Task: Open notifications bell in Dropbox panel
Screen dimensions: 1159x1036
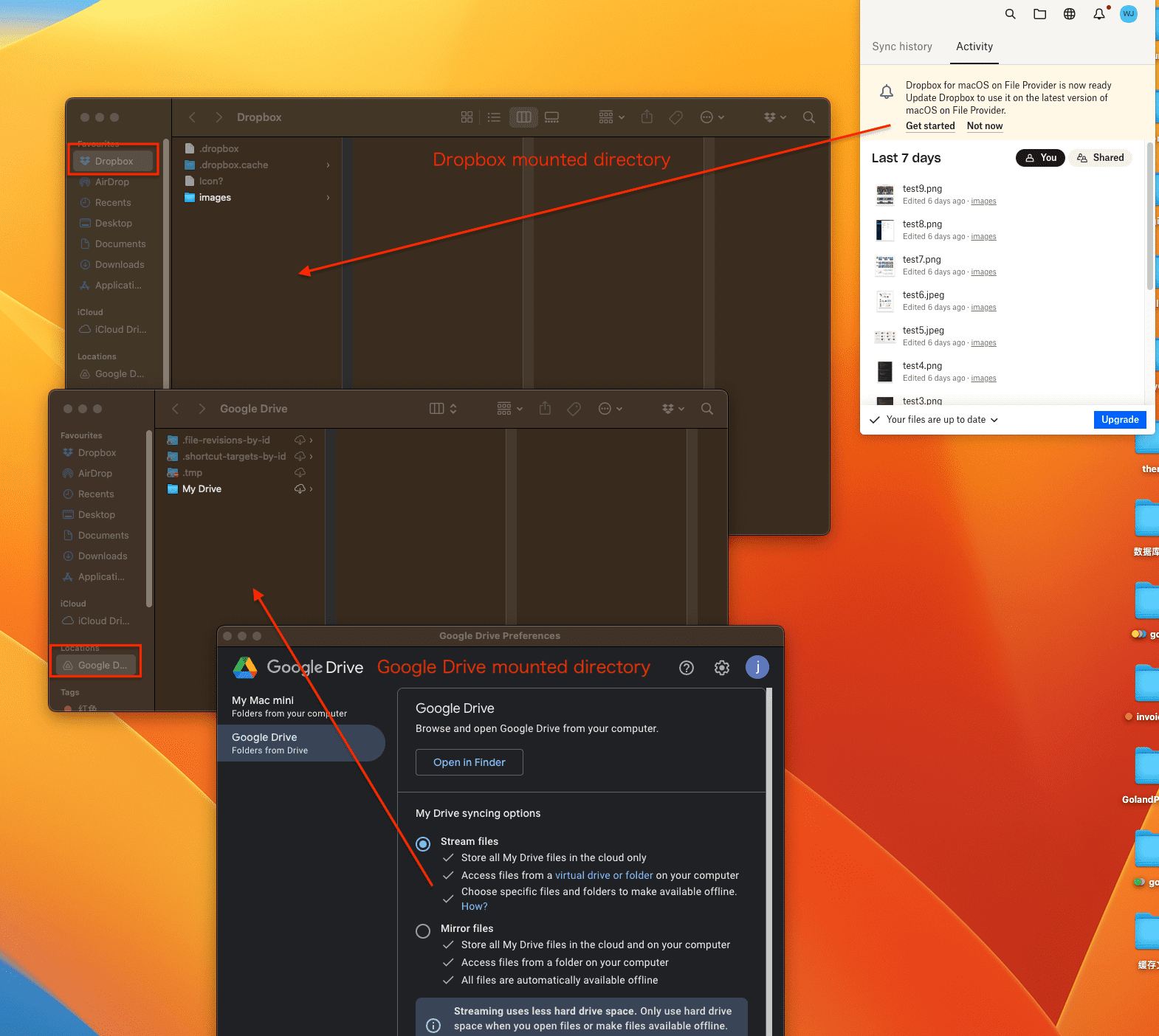Action: point(1099,14)
